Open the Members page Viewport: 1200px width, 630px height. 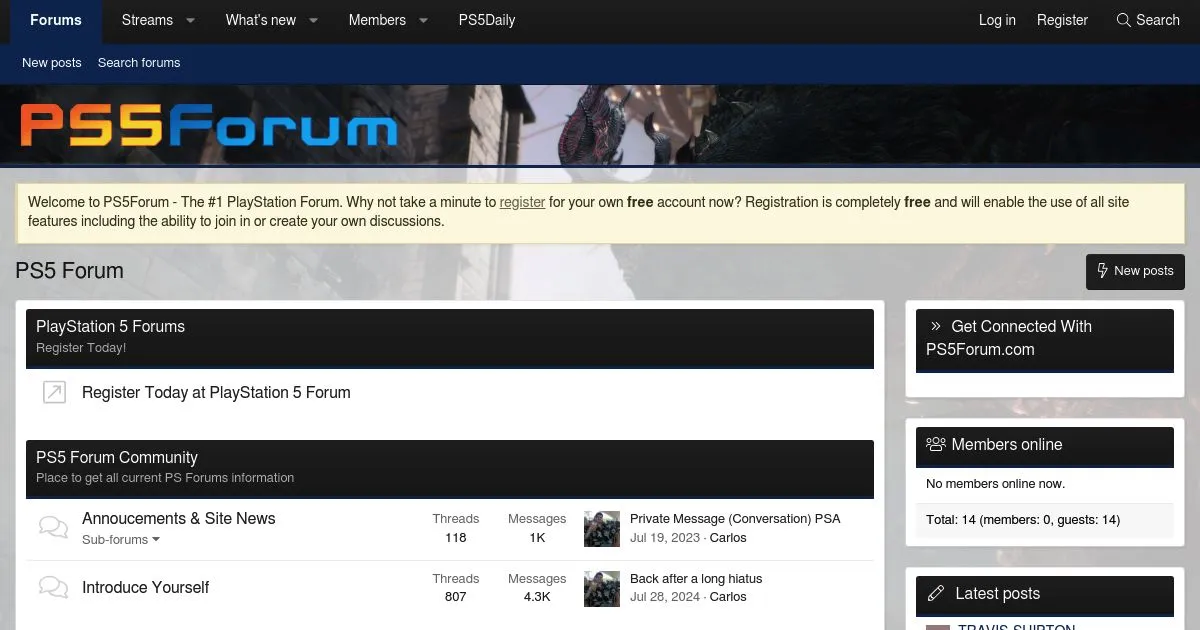click(x=377, y=20)
